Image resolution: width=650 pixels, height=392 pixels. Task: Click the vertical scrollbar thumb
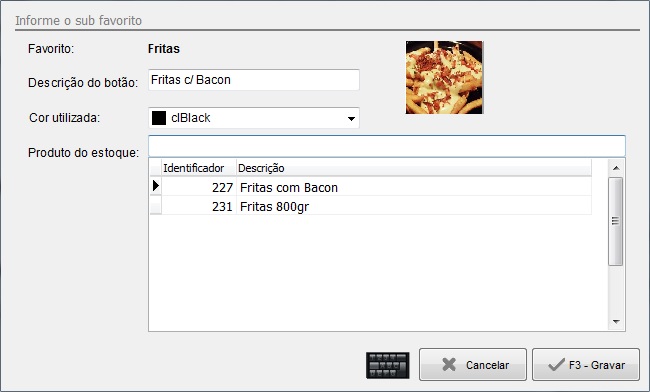point(616,221)
